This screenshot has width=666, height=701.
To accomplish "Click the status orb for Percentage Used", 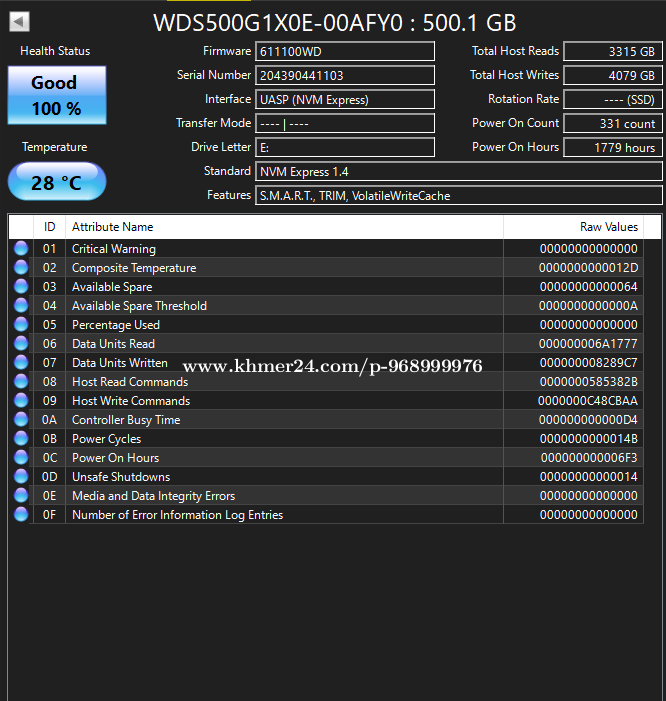I will (x=21, y=324).
